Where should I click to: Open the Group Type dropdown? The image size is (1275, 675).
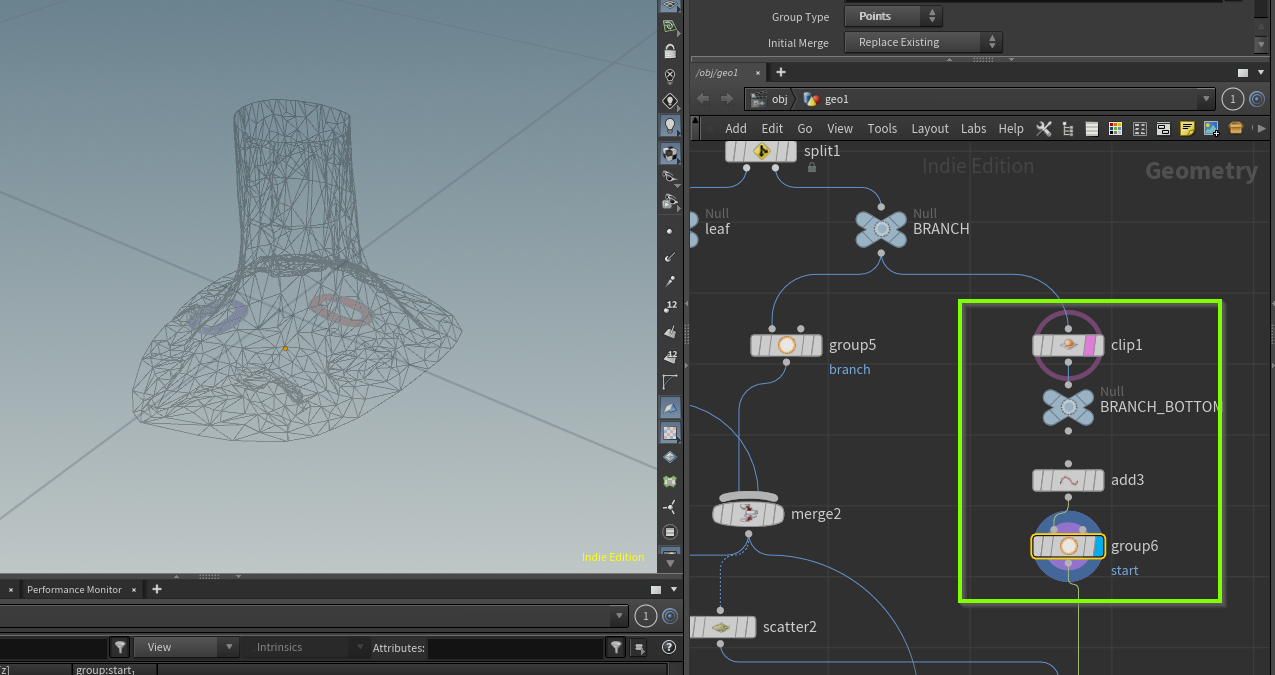point(893,16)
